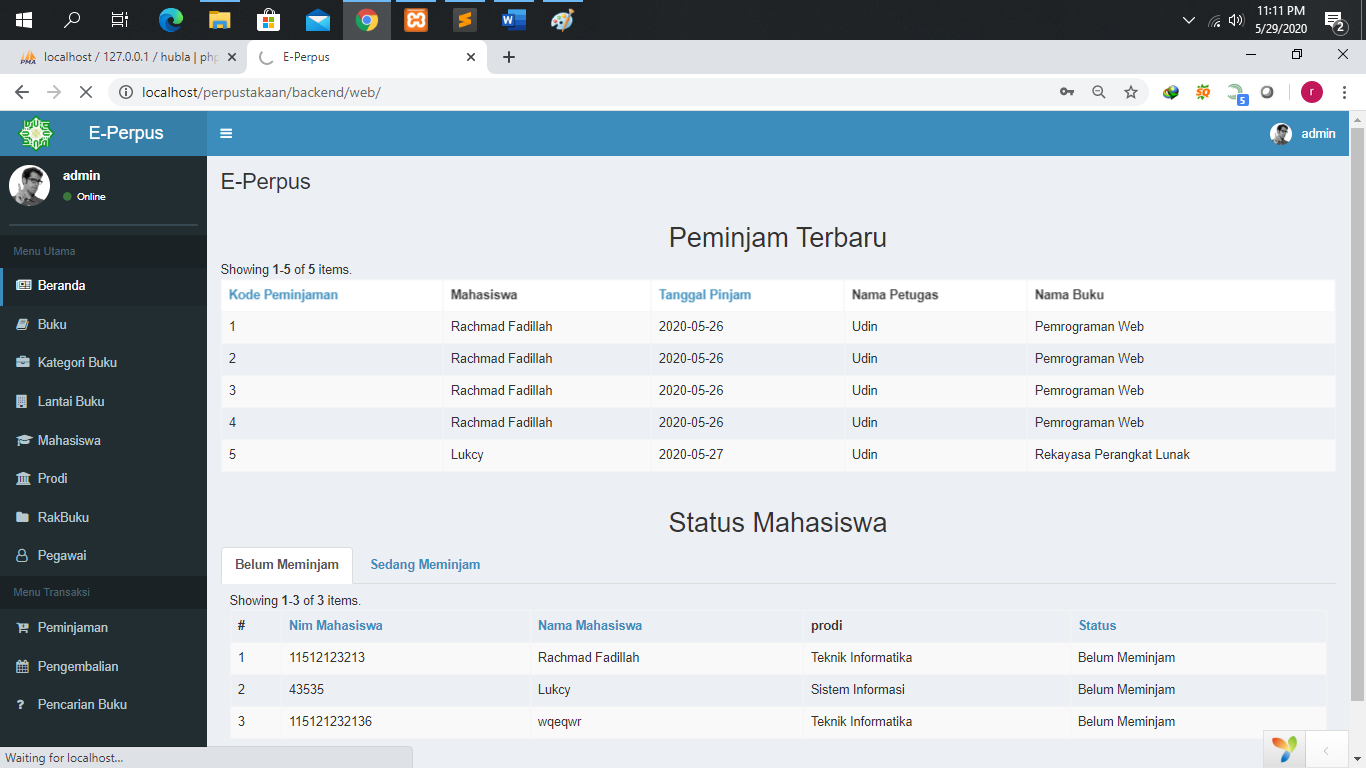
Task: Open RakBuku using its folder icon
Action: tap(24, 517)
